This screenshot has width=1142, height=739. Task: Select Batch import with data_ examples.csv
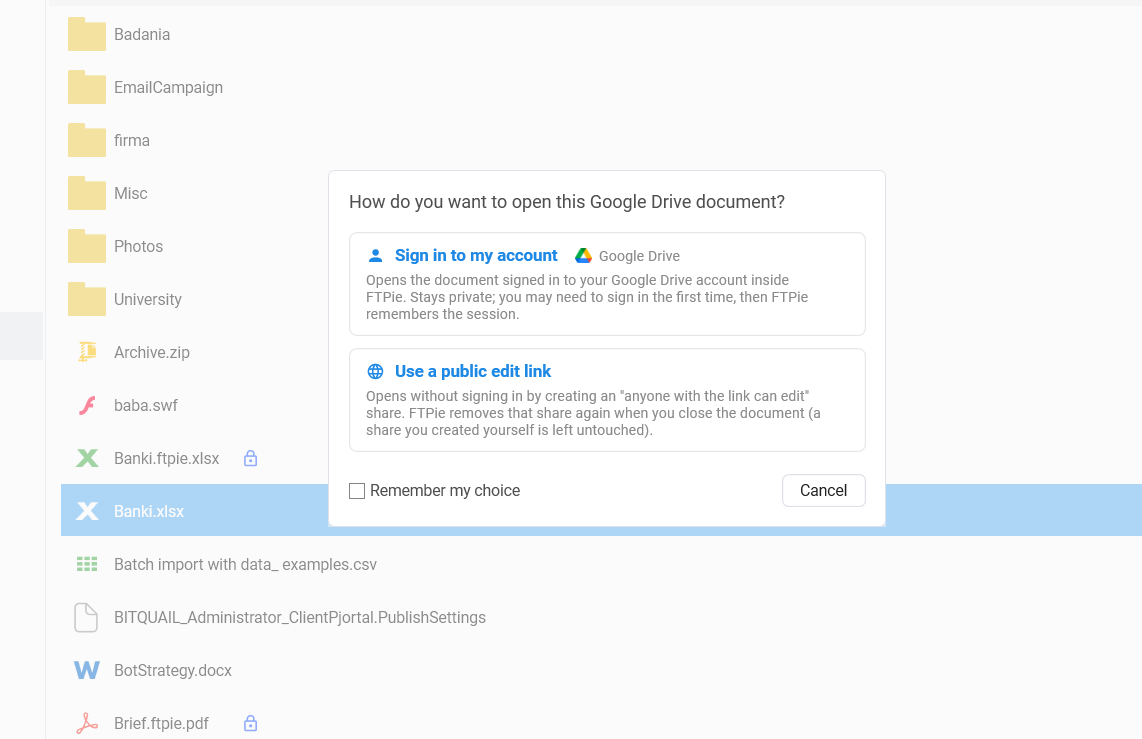tap(245, 564)
